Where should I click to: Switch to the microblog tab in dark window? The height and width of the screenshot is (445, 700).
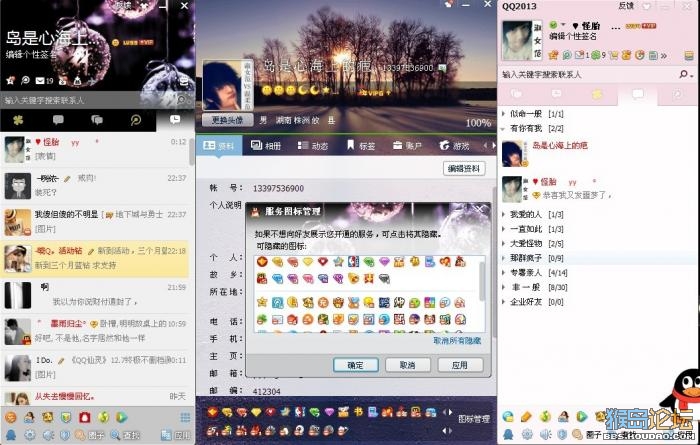[136, 120]
